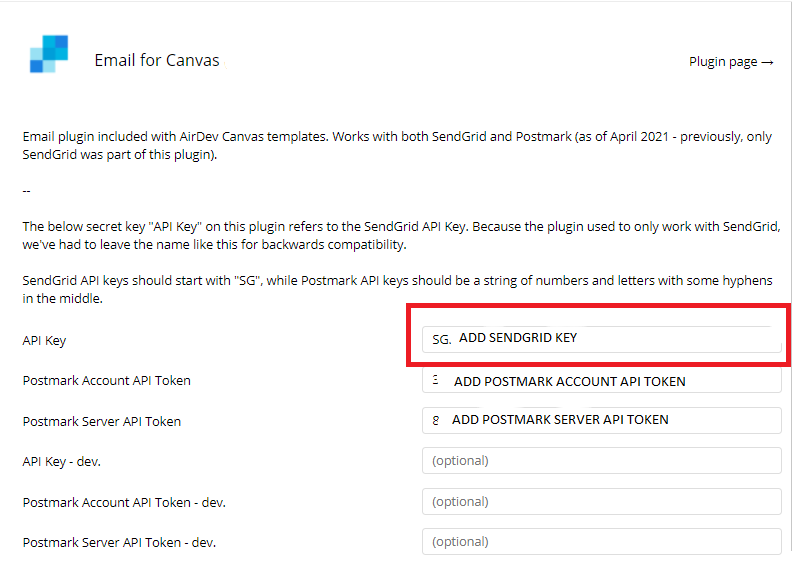Image resolution: width=792 pixels, height=564 pixels.
Task: Click the API Key - dev. label
Action: (62, 461)
